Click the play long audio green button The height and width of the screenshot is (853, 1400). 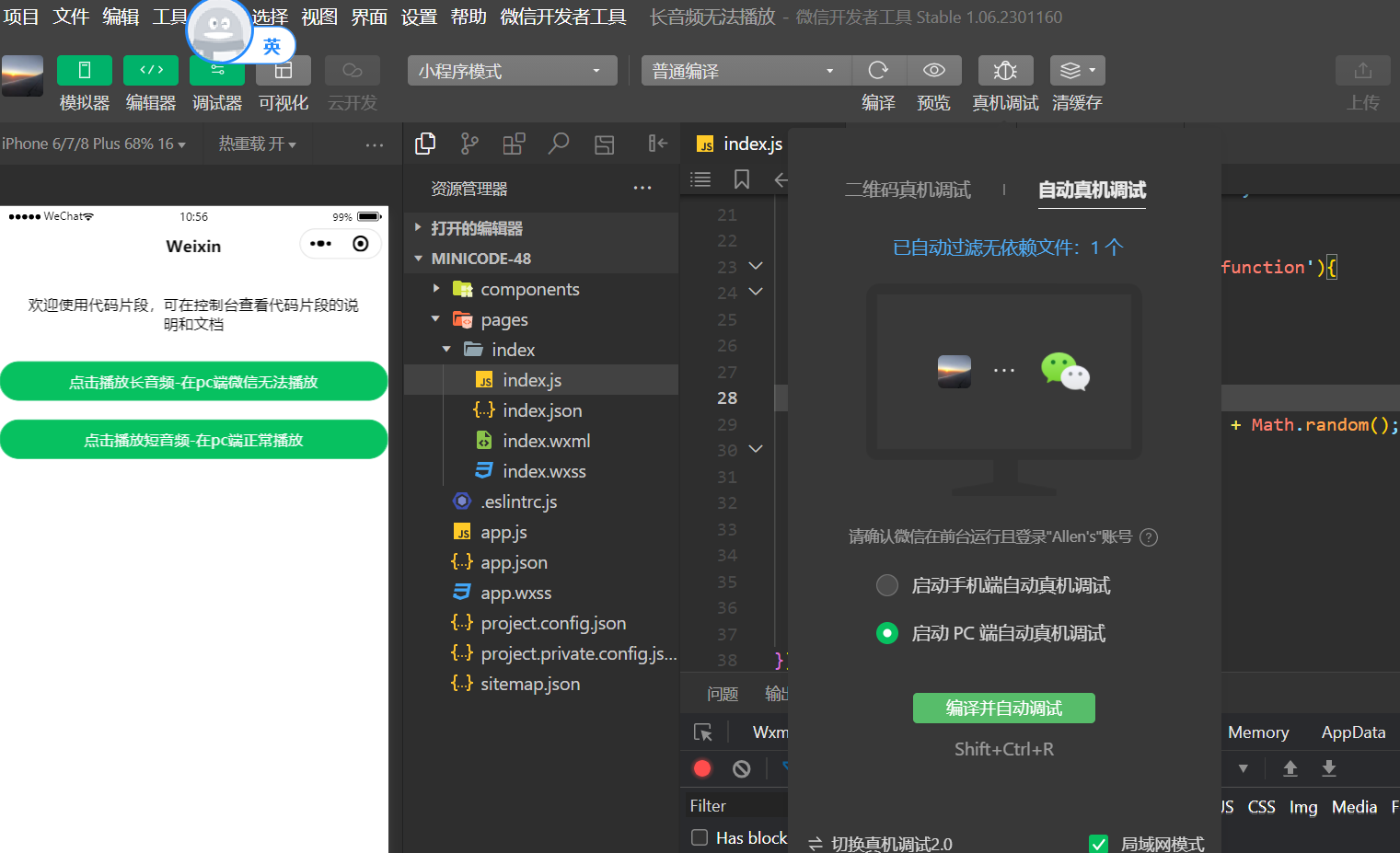pyautogui.click(x=193, y=381)
